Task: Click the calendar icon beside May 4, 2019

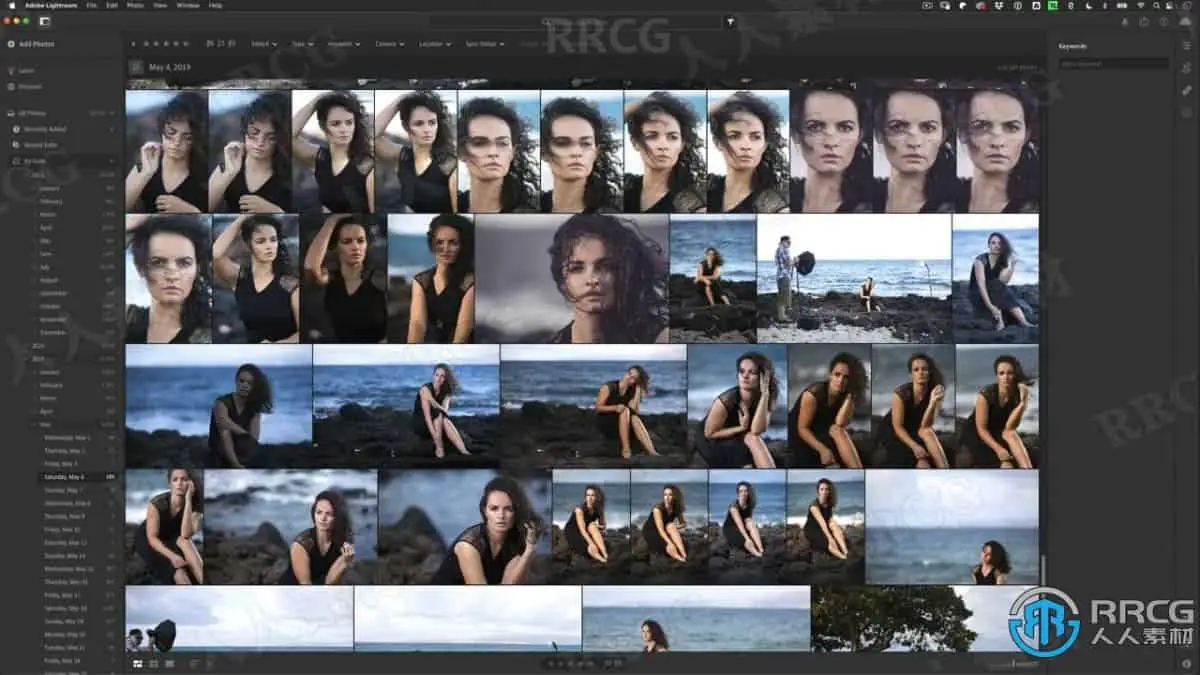Action: [135, 67]
